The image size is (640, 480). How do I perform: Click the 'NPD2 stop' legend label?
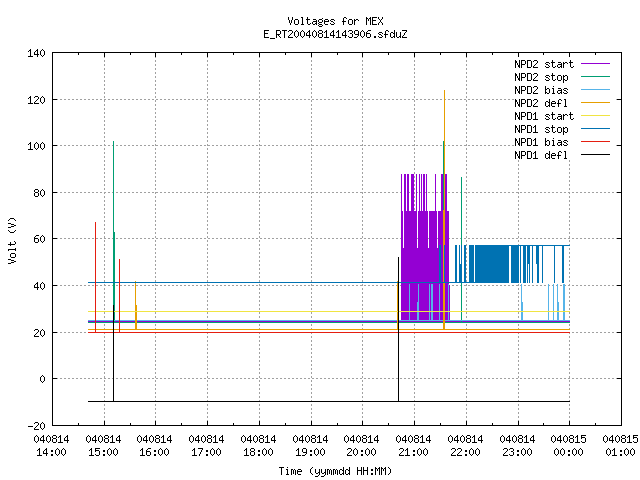pos(541,77)
